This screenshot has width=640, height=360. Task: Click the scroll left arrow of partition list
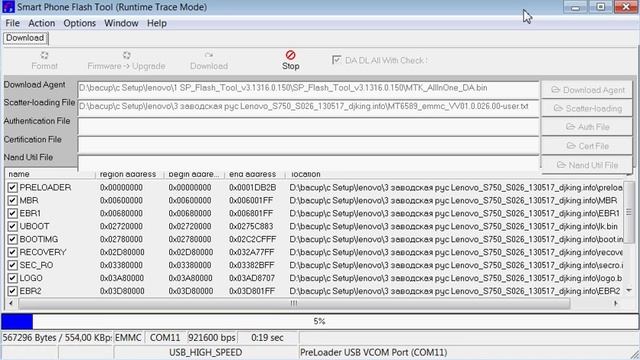point(11,303)
